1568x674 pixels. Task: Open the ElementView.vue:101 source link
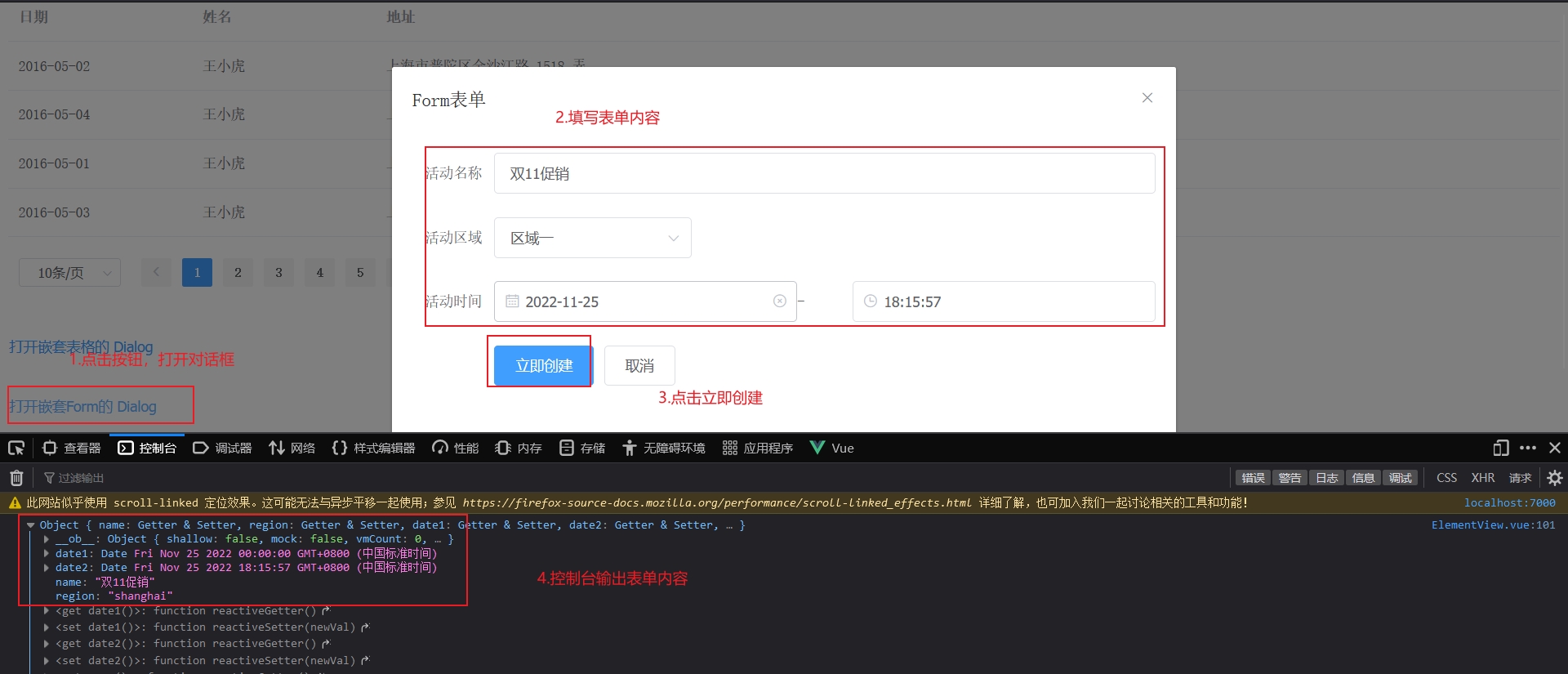[x=1492, y=525]
